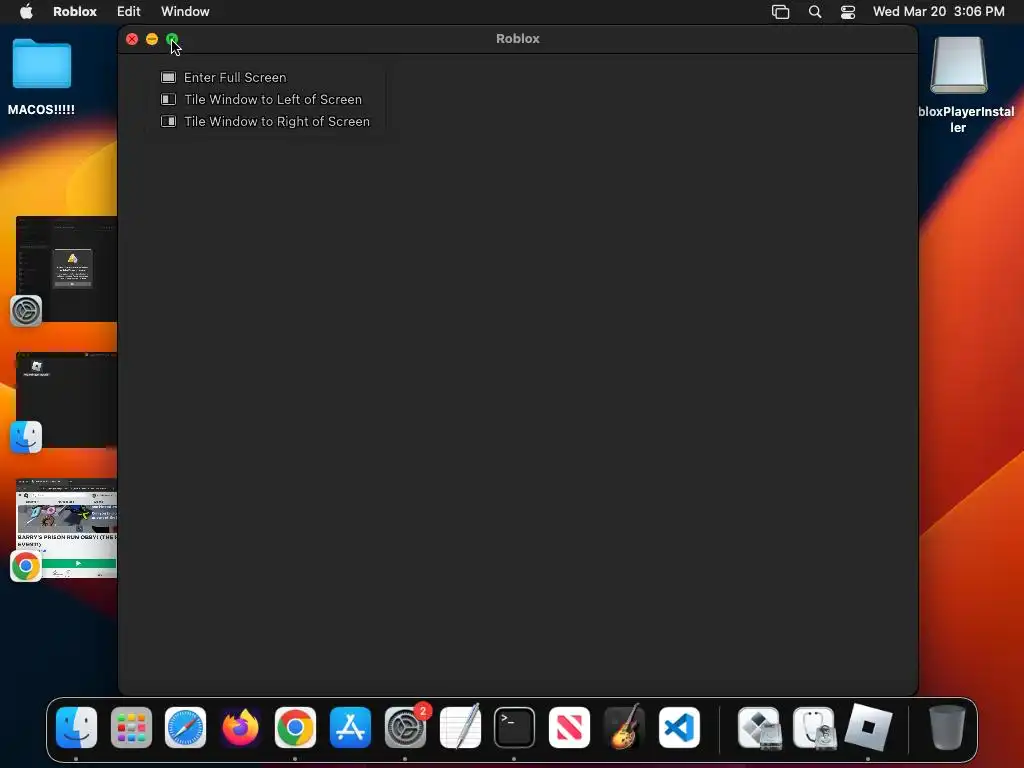Open Boot Camp Assistant from the Dock

coord(759,727)
